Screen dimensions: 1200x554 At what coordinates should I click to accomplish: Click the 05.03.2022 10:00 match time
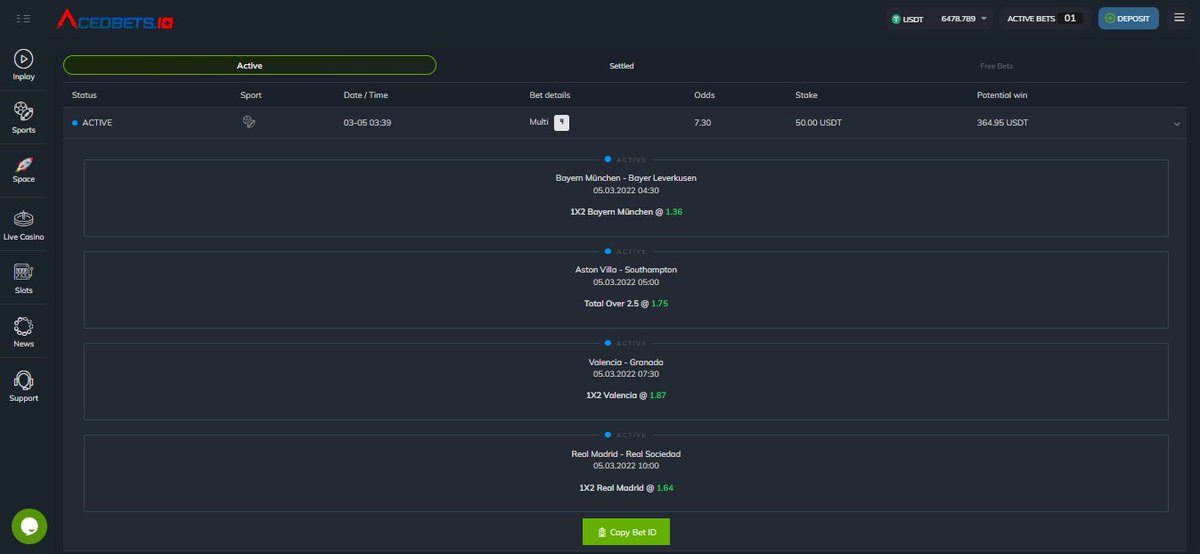(626, 466)
